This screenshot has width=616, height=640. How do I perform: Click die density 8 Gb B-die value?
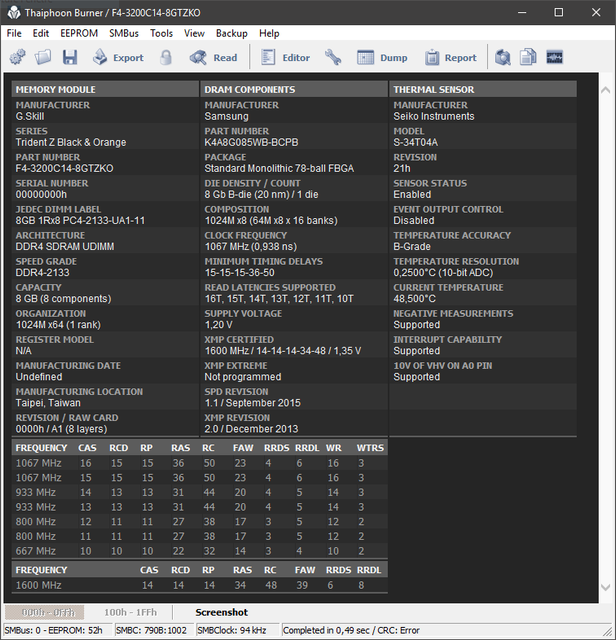pyautogui.click(x=261, y=195)
